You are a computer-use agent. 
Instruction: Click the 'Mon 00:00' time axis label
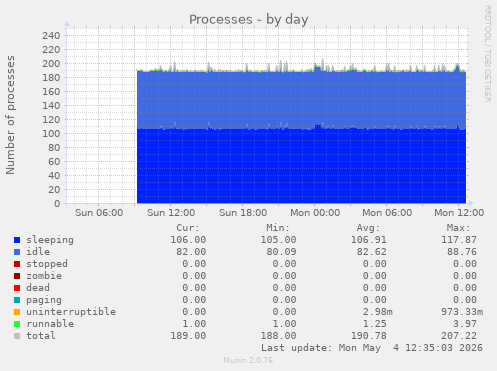[315, 213]
